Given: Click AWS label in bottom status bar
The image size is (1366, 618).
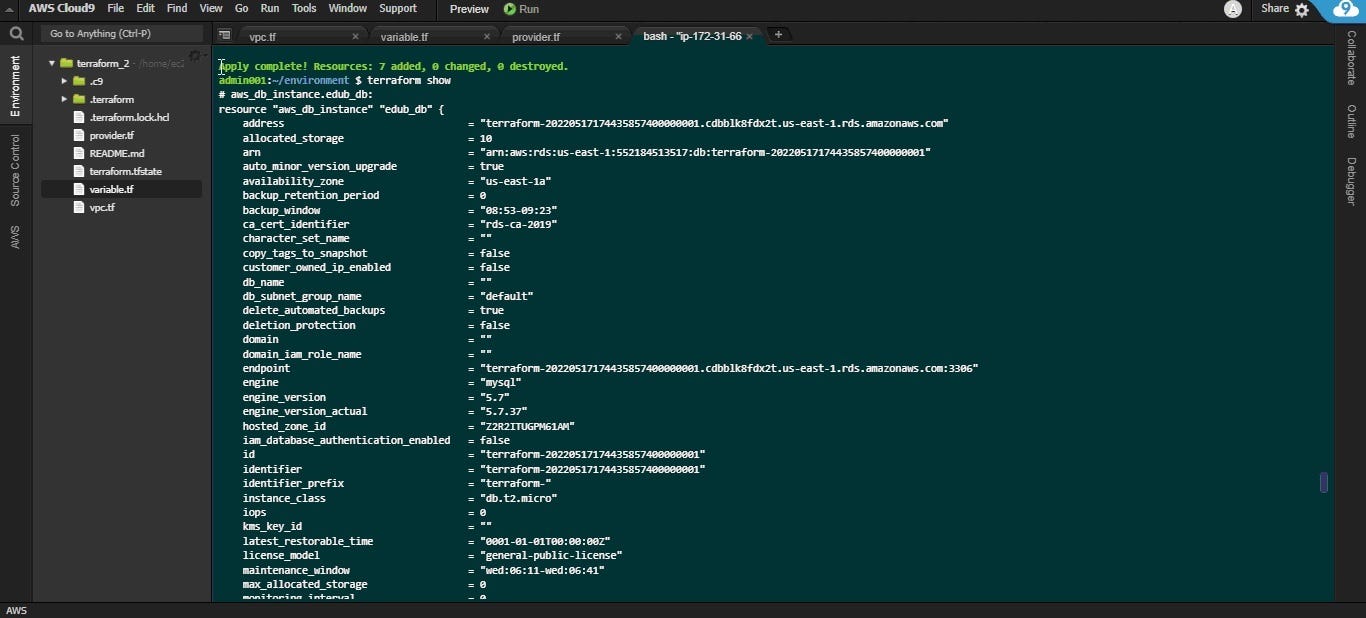Looking at the screenshot, I should [x=16, y=610].
